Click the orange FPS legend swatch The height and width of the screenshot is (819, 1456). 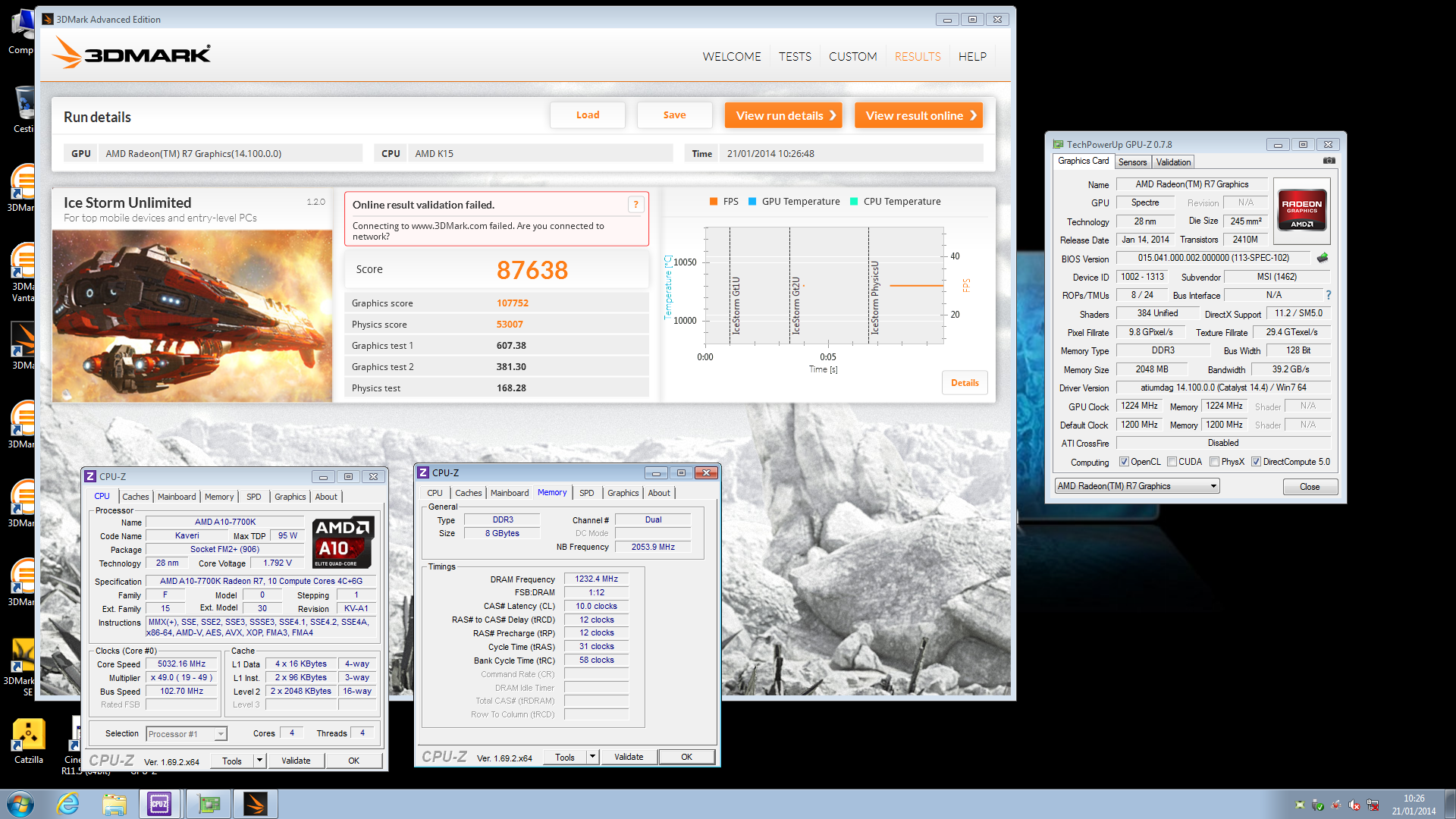click(713, 202)
